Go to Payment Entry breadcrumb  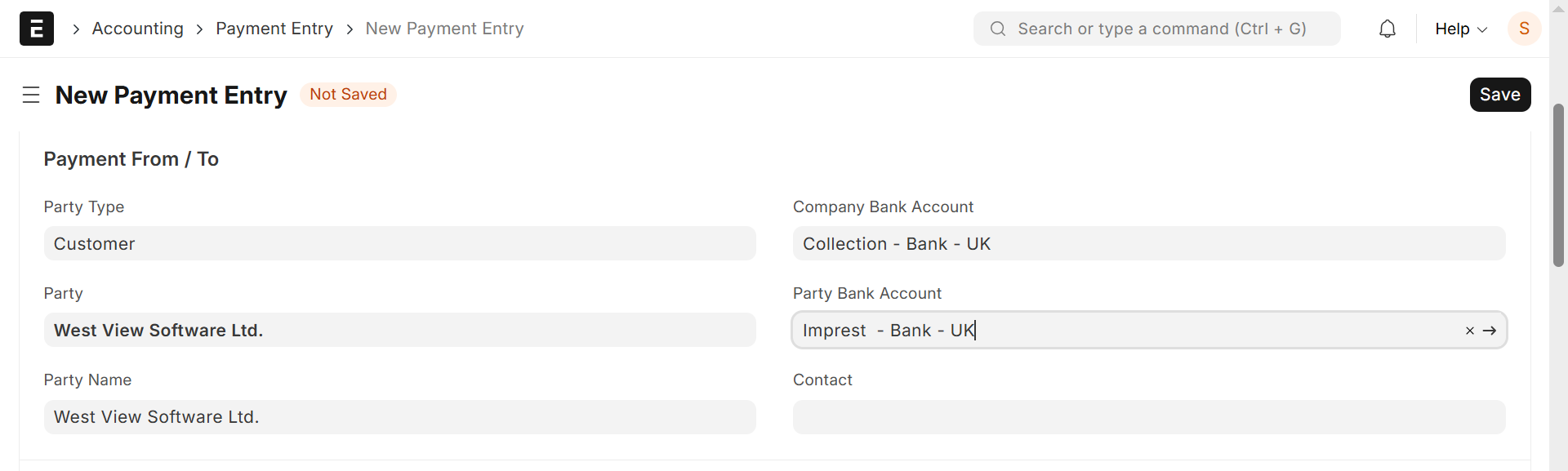pyautogui.click(x=274, y=29)
